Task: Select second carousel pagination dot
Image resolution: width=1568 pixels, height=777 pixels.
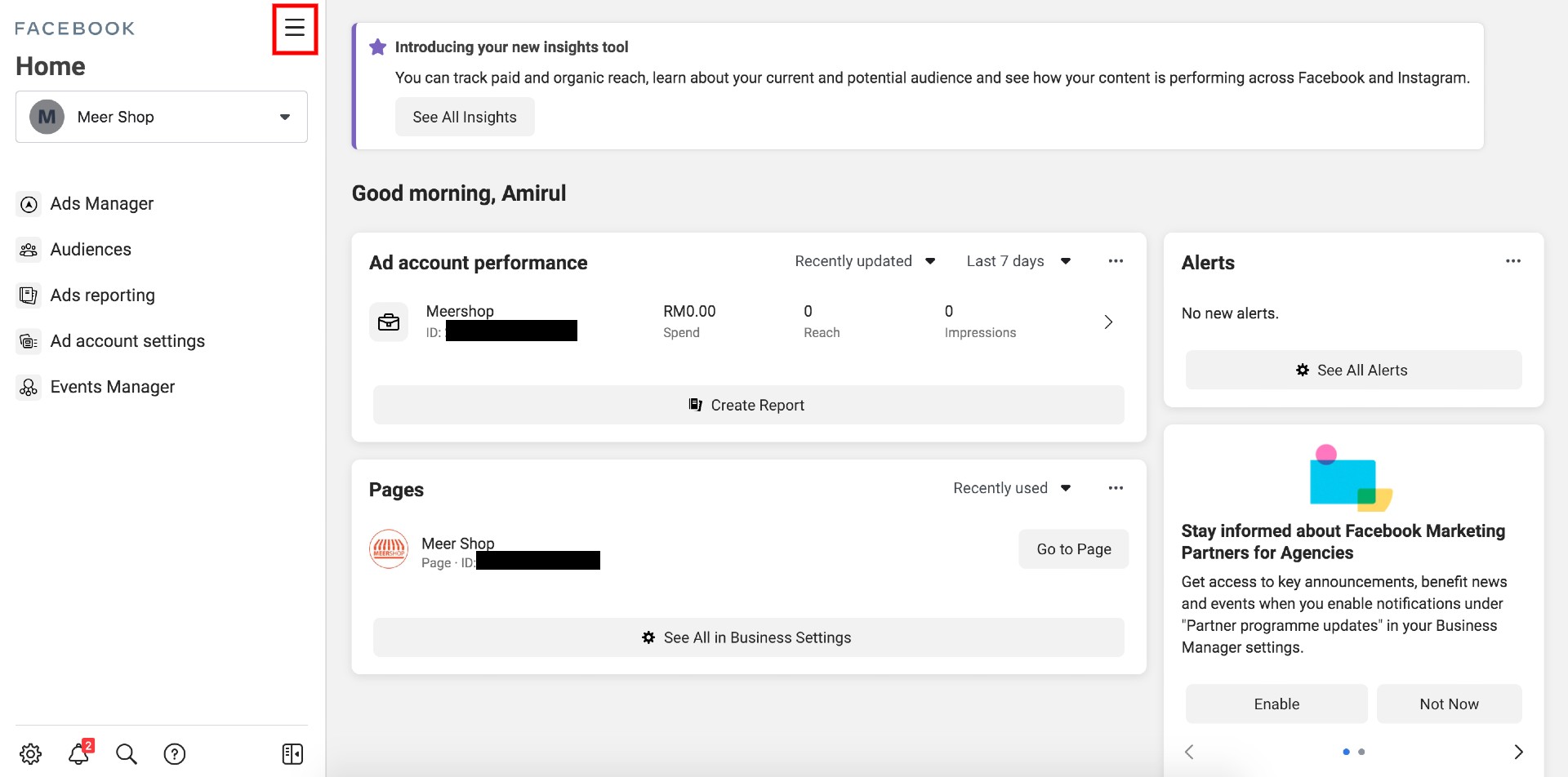Action: 1361,752
